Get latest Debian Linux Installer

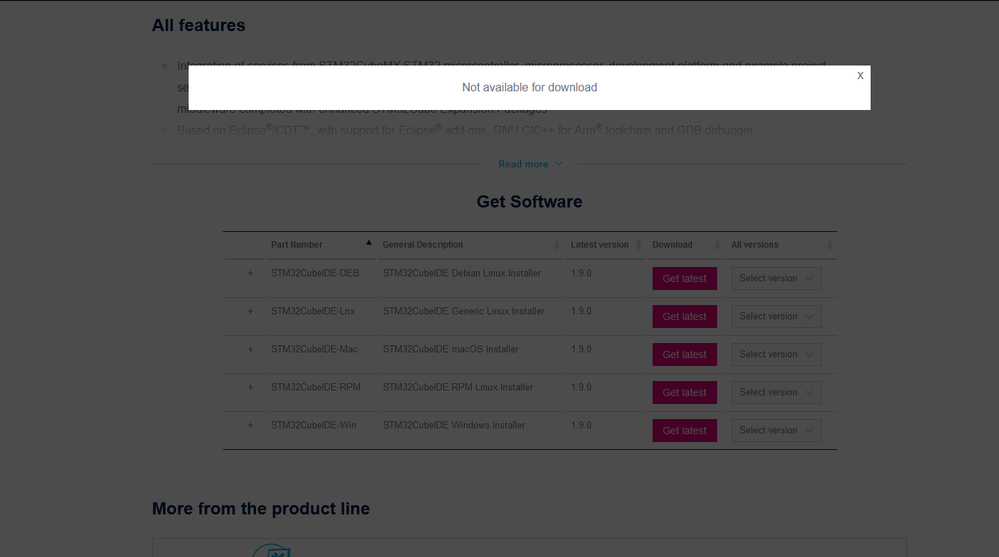coord(684,278)
